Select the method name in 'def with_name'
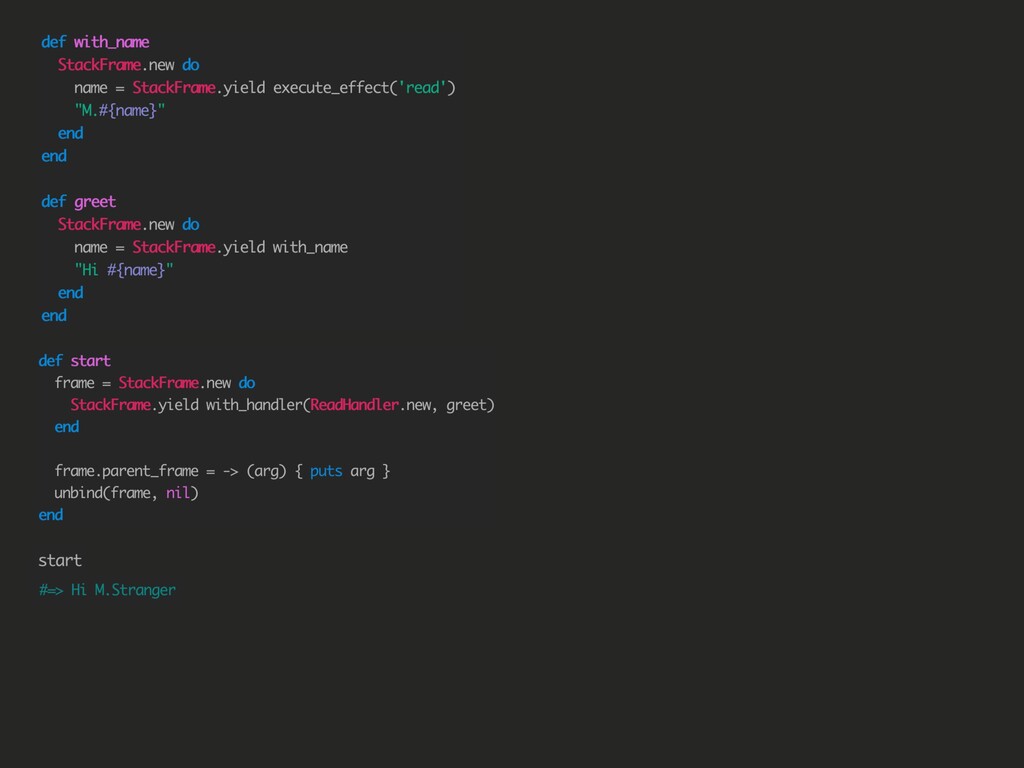The image size is (1024, 768). click(112, 42)
